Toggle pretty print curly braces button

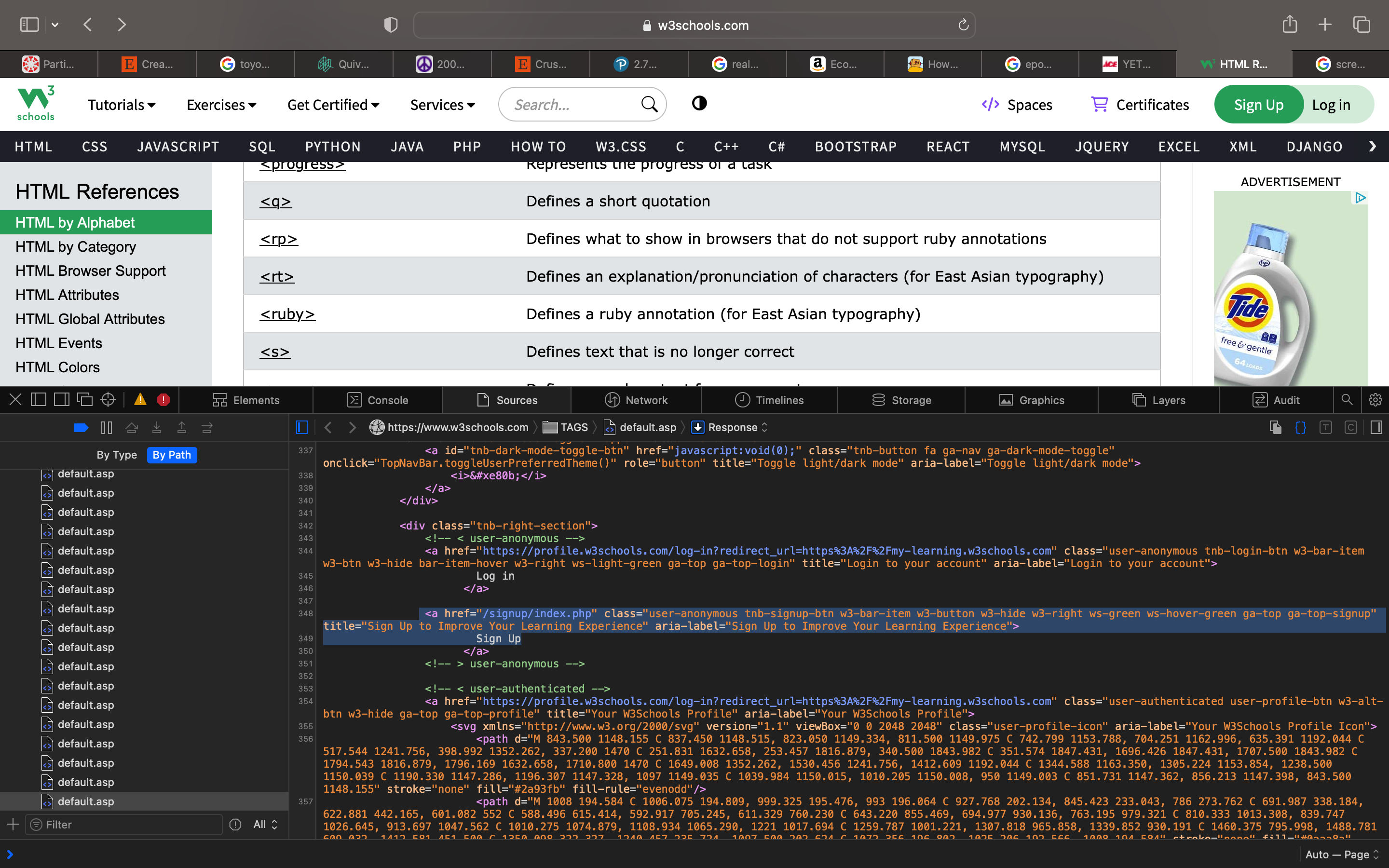(1301, 428)
